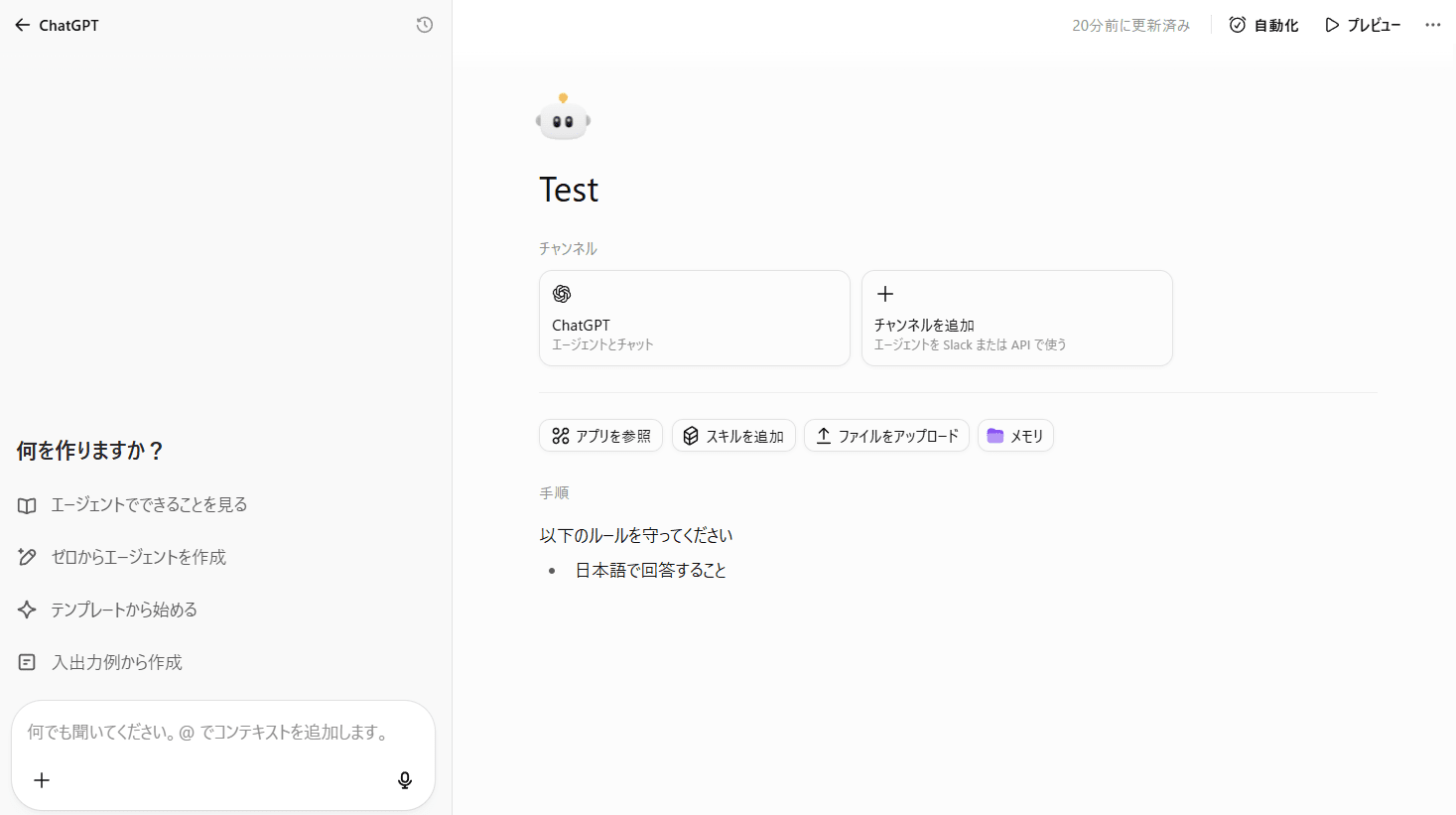Click the 日本語で回答すること bullet text
Screen dimensions: 1456x815
click(651, 570)
